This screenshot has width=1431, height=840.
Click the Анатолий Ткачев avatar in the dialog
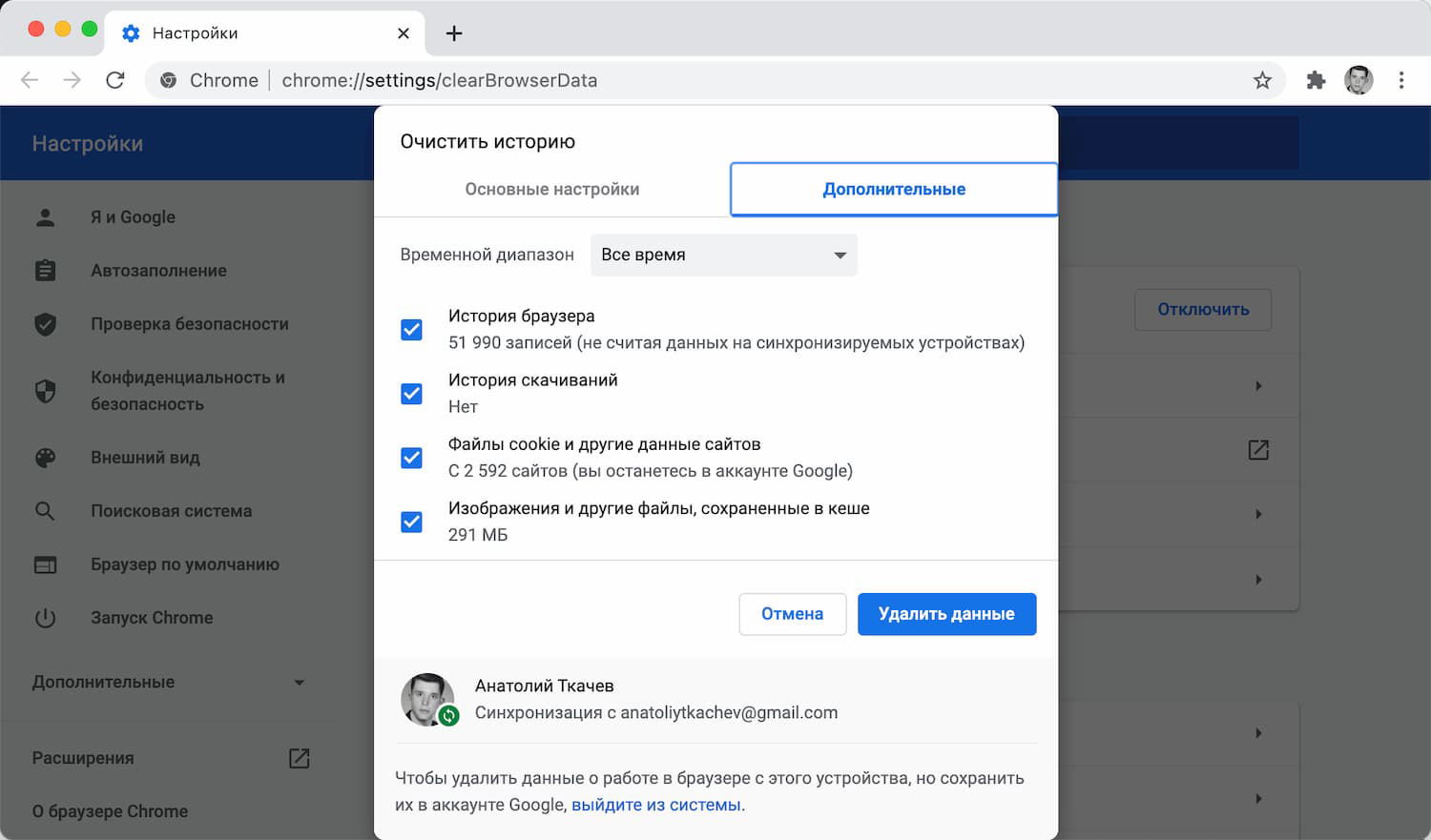click(x=427, y=700)
